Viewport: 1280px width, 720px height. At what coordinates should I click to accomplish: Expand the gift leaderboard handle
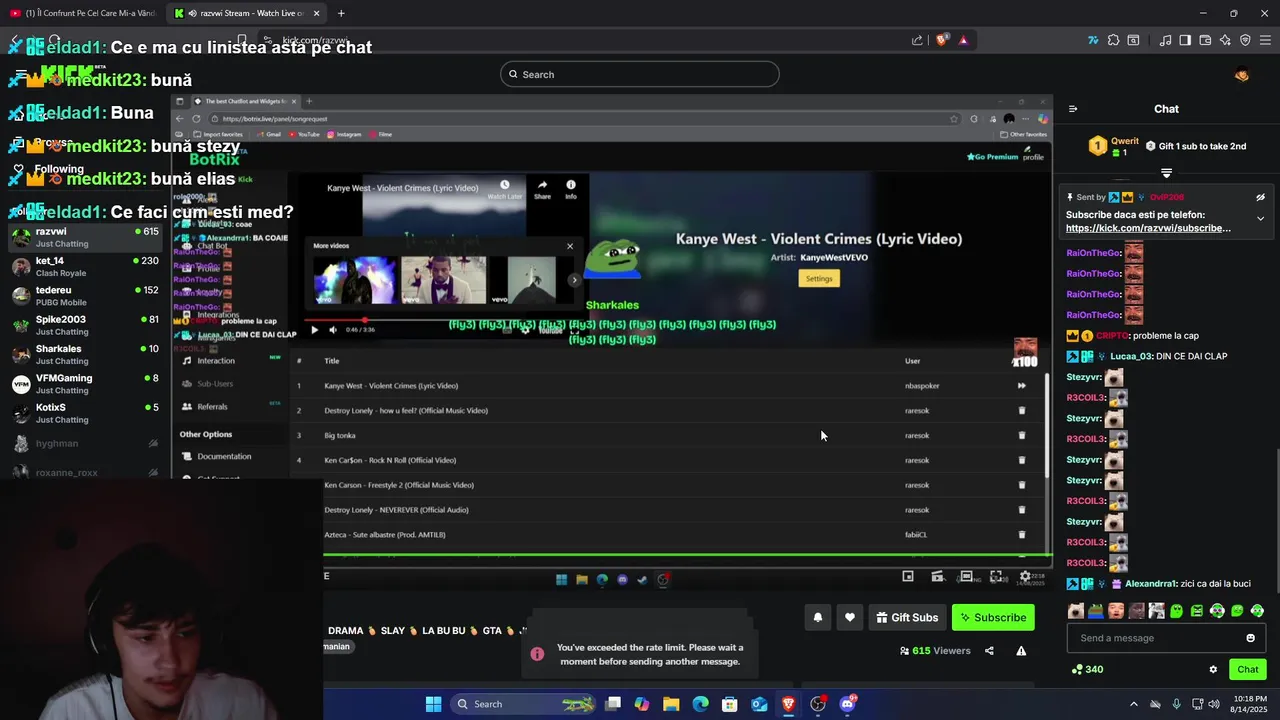coord(1166,173)
